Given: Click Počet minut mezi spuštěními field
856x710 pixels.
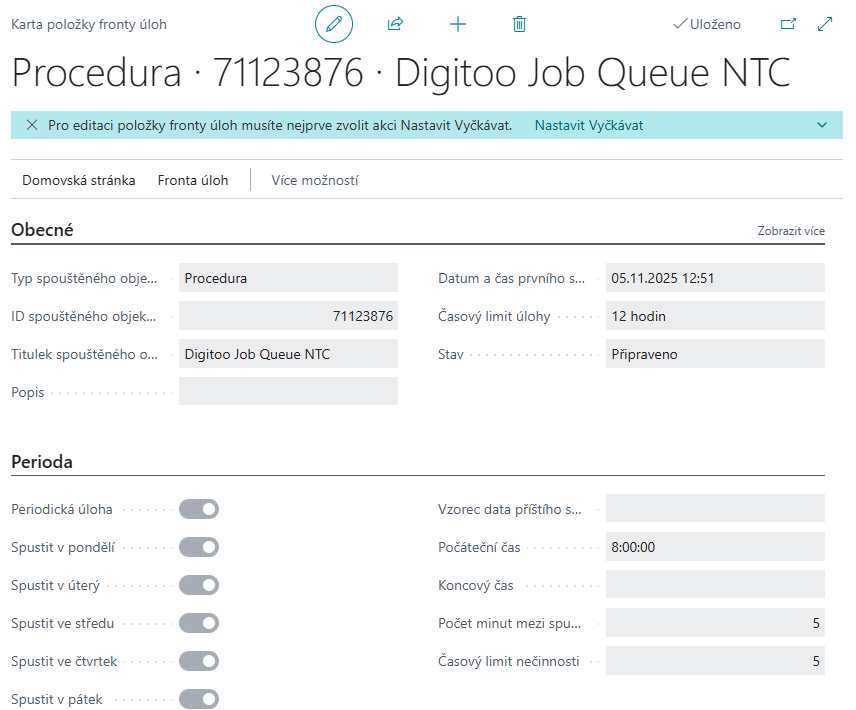Looking at the screenshot, I should point(715,623).
